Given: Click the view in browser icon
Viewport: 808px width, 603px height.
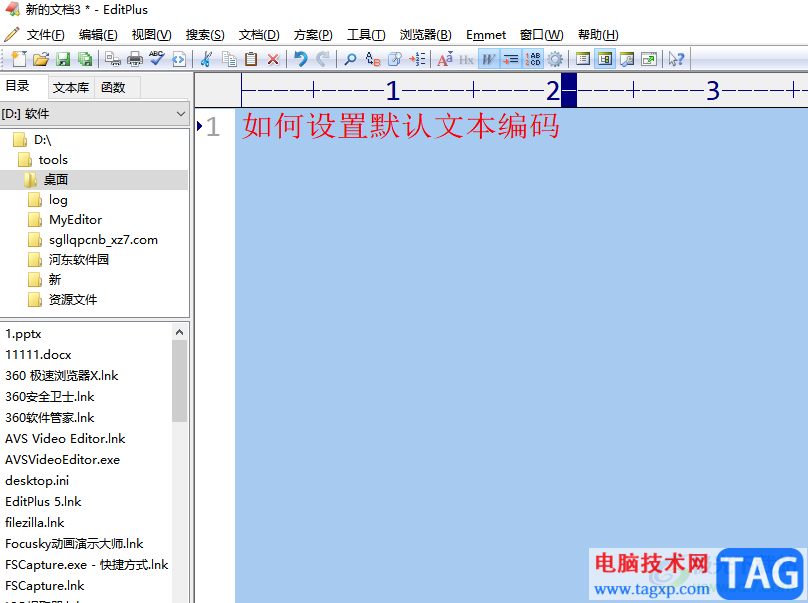Looking at the screenshot, I should pyautogui.click(x=179, y=59).
